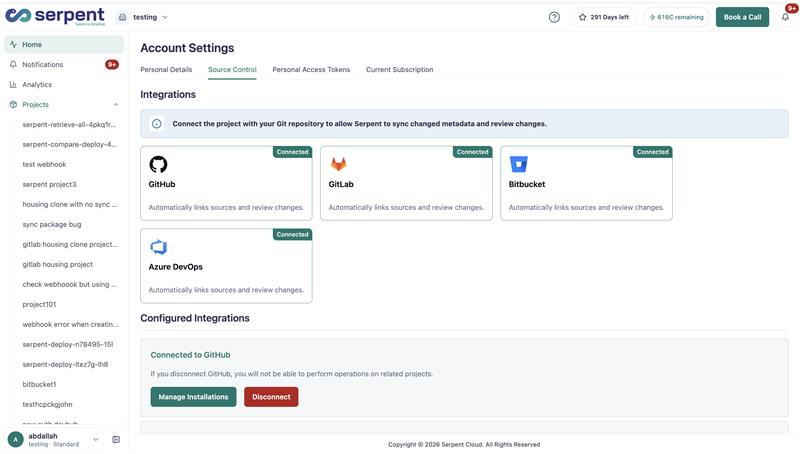
Task: Click the Book a Call button
Action: click(742, 17)
